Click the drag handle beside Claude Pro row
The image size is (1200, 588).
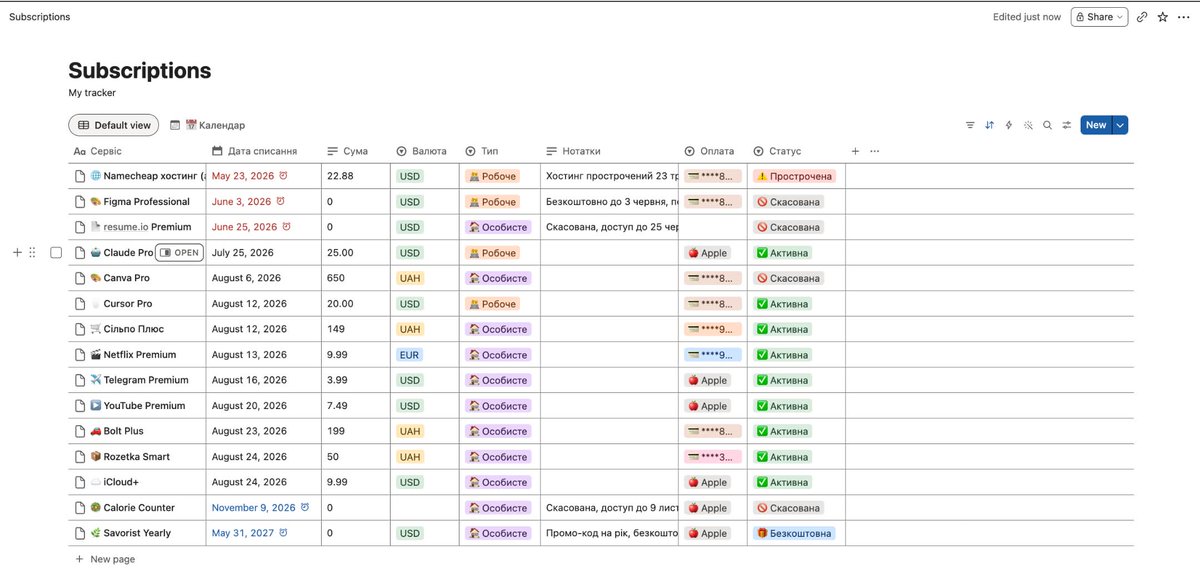point(32,253)
